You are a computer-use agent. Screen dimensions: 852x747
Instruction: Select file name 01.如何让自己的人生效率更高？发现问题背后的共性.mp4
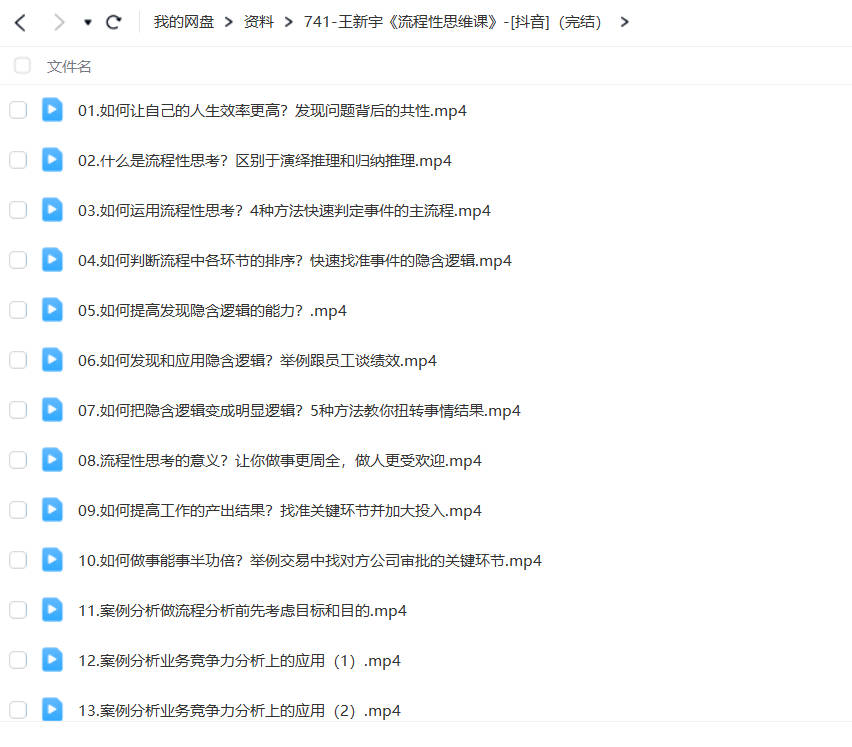(x=272, y=111)
